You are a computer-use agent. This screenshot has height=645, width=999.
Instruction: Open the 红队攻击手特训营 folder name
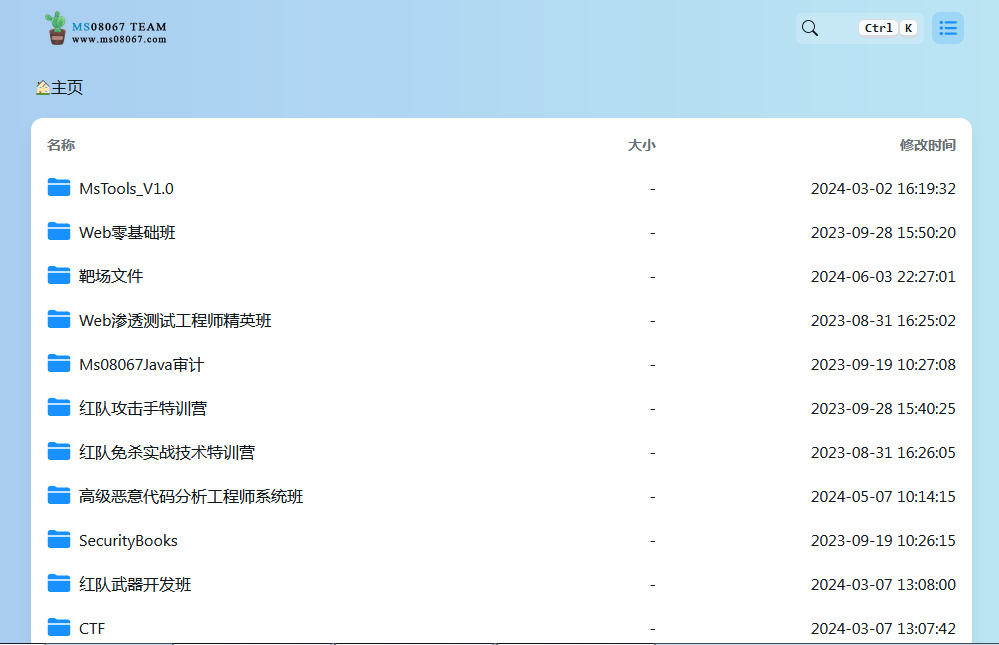click(143, 409)
